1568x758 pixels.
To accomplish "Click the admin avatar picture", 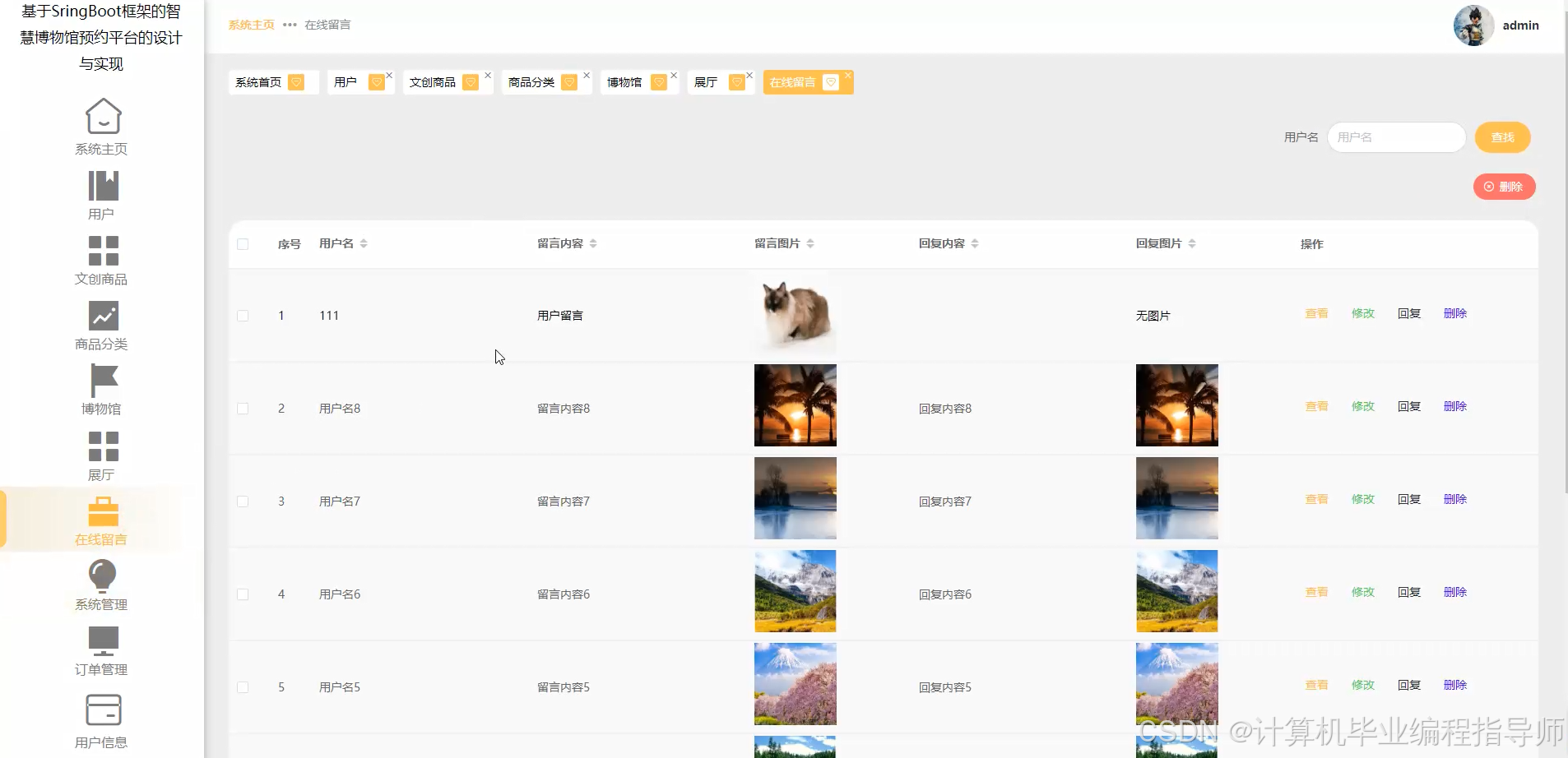I will (x=1473, y=25).
